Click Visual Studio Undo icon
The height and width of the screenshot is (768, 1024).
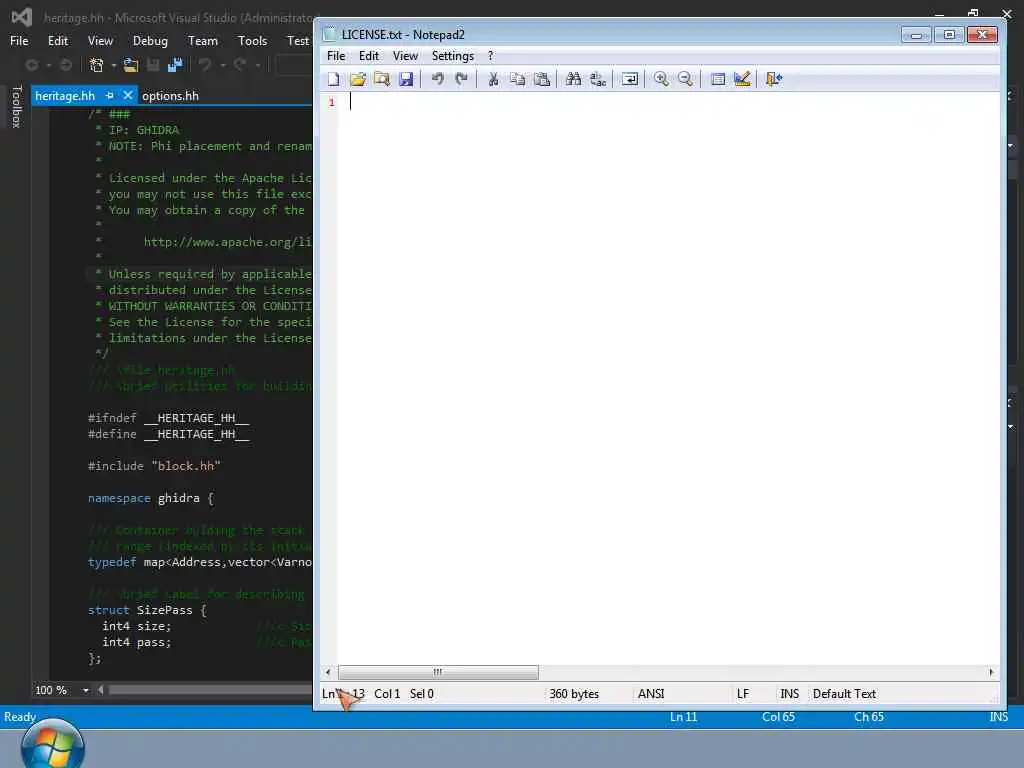coord(205,65)
